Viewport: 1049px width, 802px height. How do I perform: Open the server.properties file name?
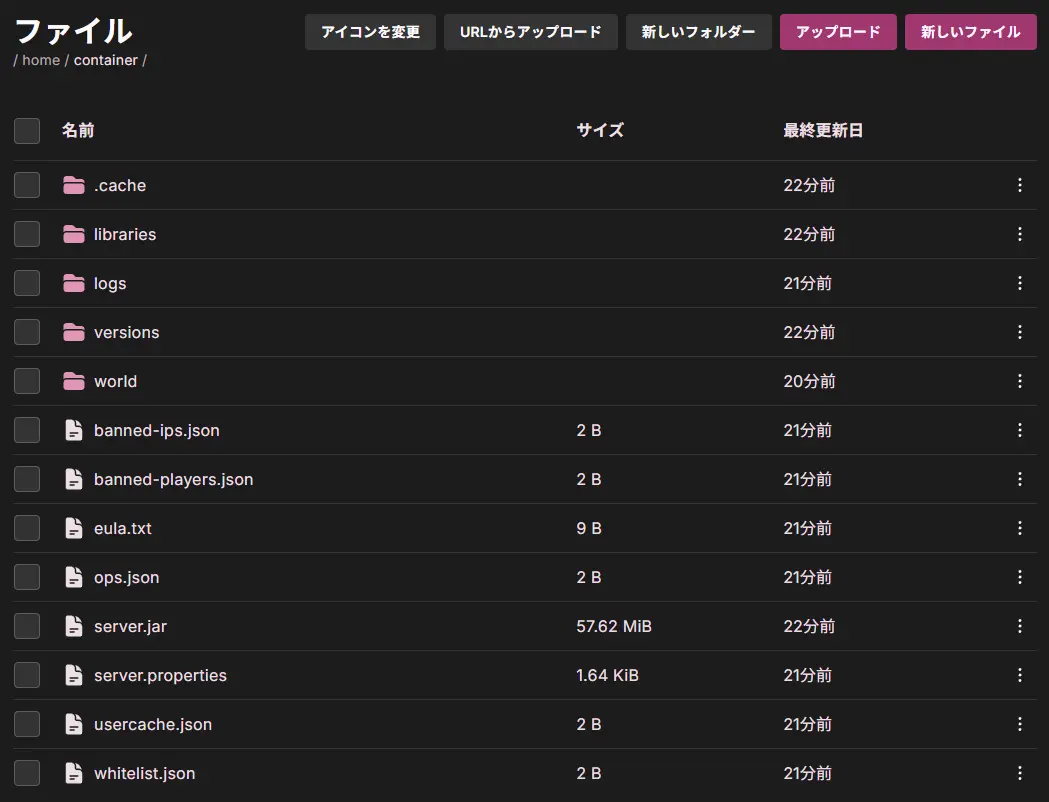(160, 676)
